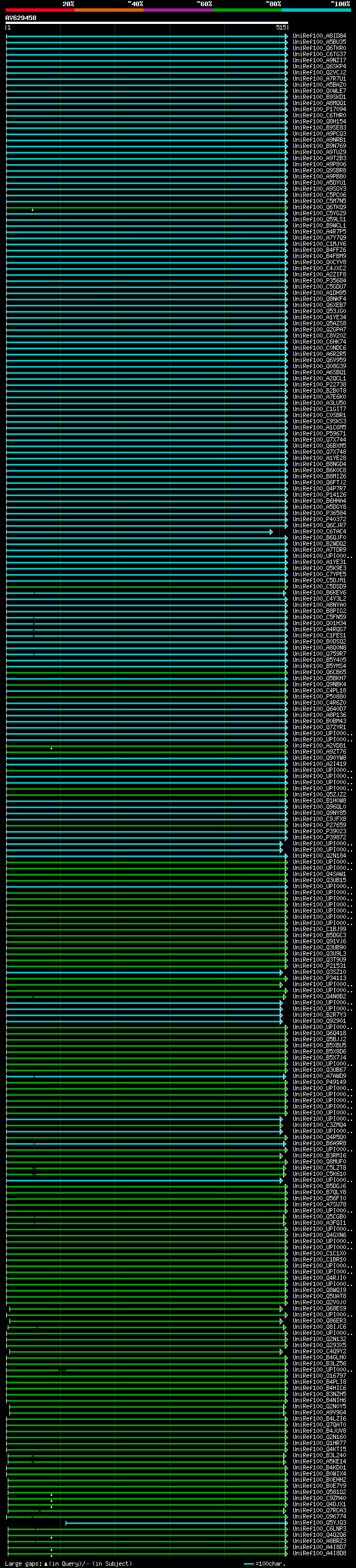Select the UniRef100_Q7X744 label
Screen dimensions: 356x1568
tap(319, 439)
